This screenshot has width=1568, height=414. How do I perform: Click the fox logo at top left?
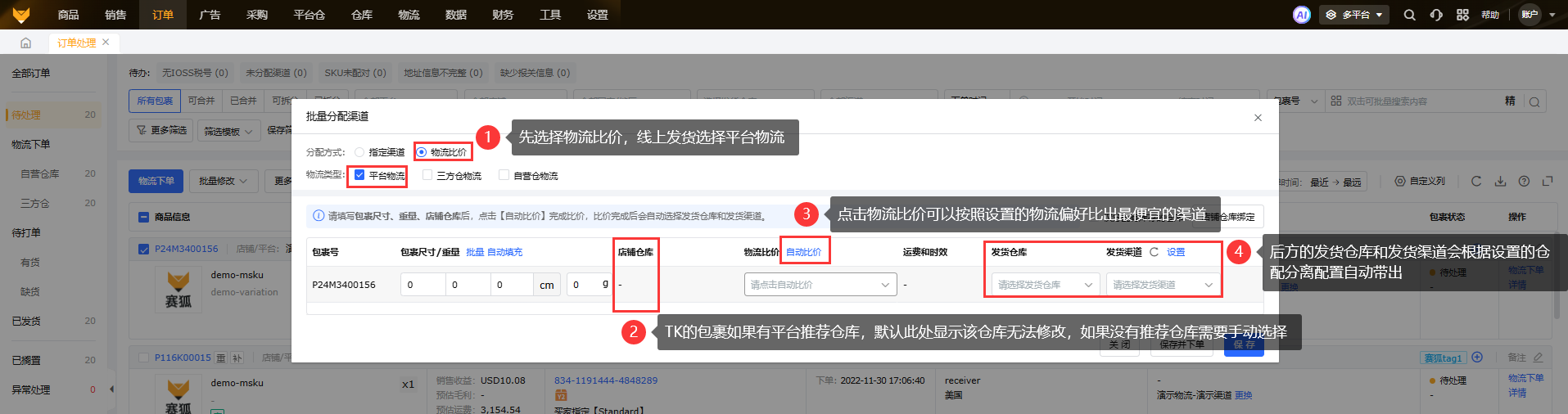point(21,15)
